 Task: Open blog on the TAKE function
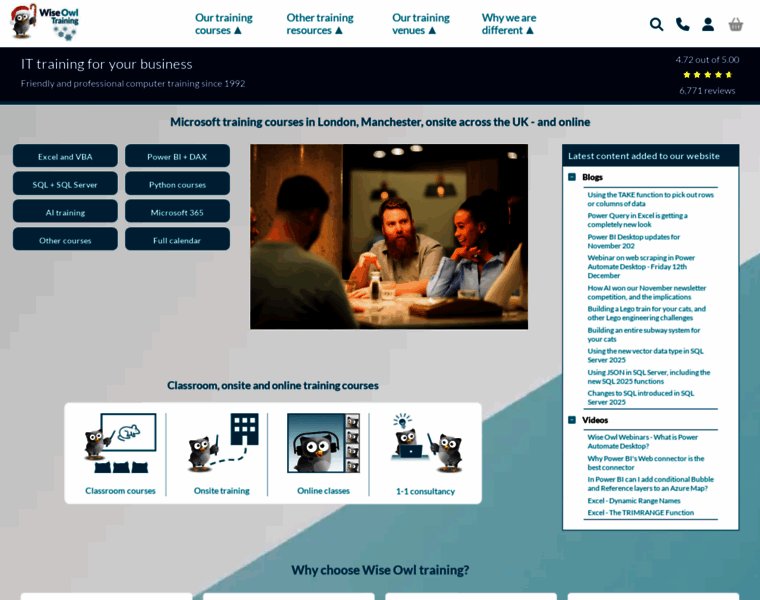click(650, 199)
